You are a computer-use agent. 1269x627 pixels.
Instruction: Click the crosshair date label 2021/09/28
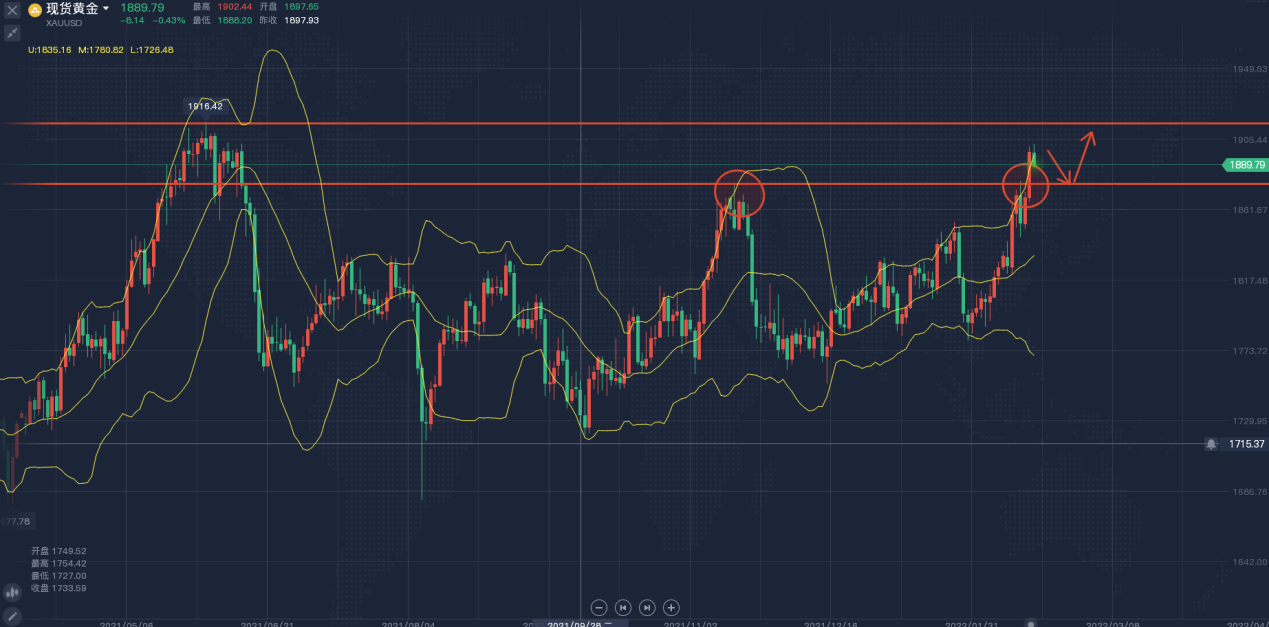pyautogui.click(x=581, y=624)
